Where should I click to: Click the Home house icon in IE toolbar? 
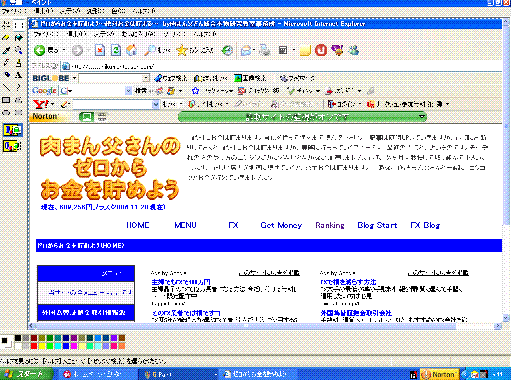[x=132, y=50]
